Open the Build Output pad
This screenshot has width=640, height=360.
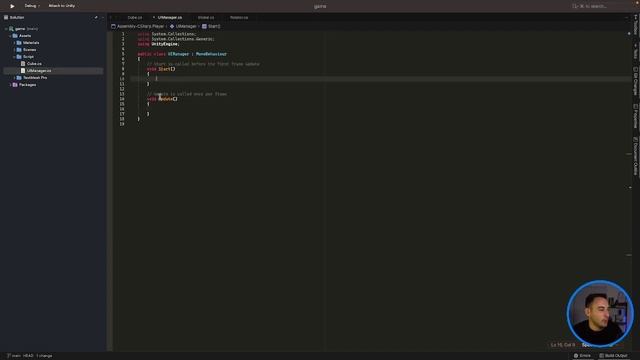(x=613, y=356)
